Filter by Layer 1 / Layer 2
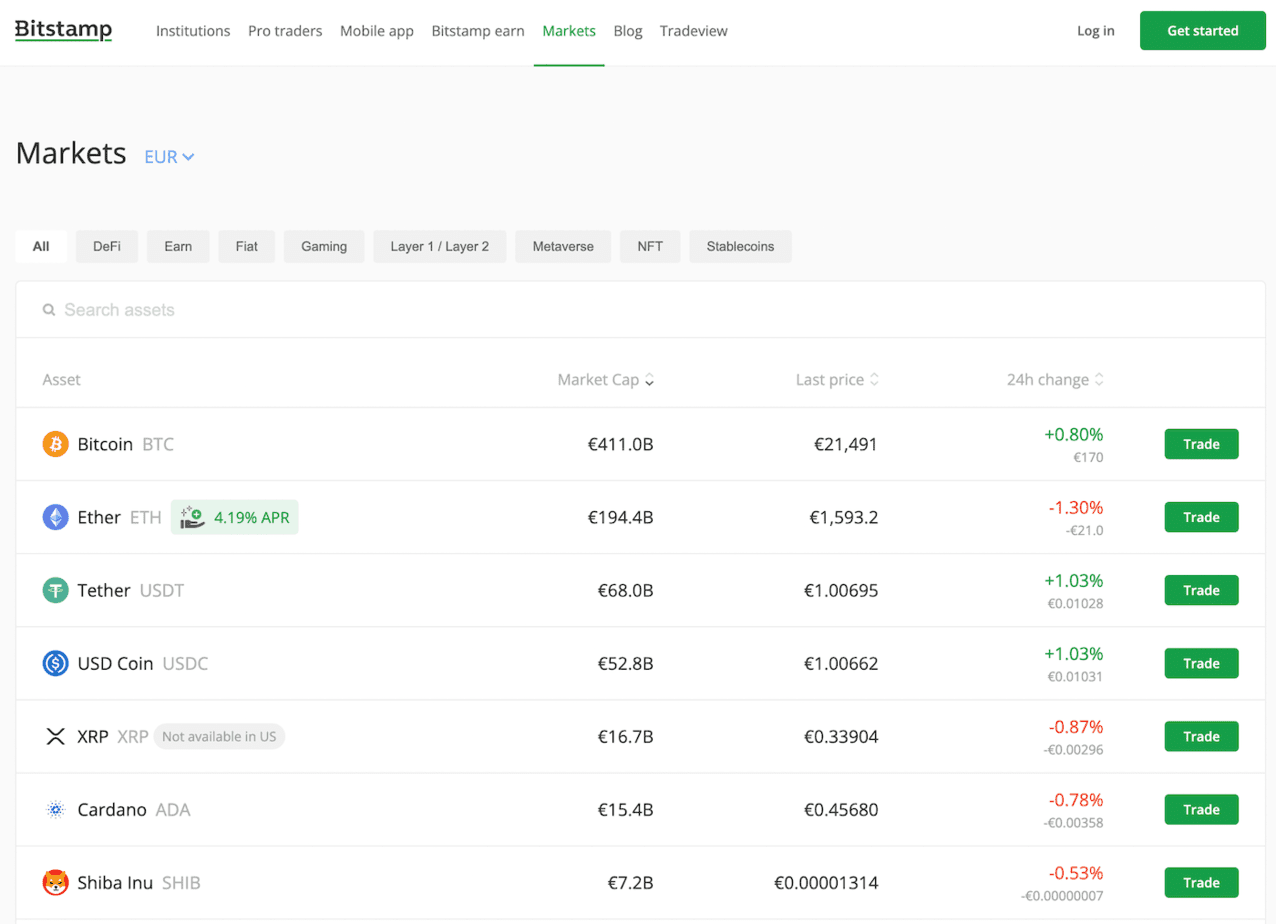Image resolution: width=1276 pixels, height=924 pixels. tap(440, 246)
